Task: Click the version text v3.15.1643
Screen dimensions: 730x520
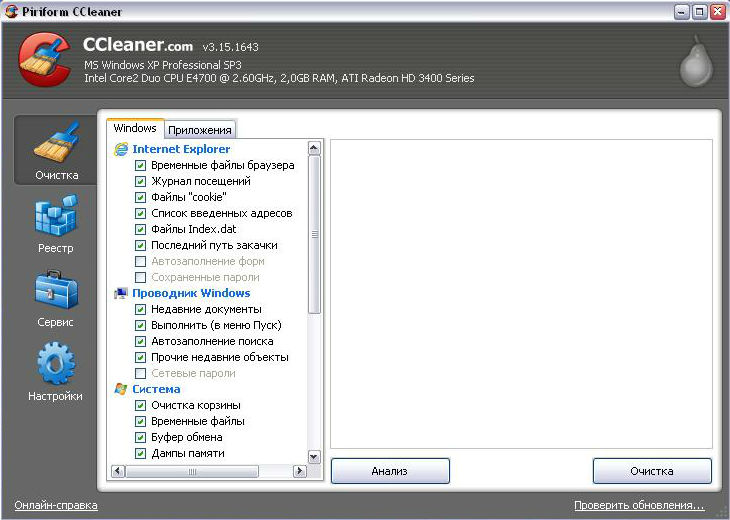Action: 230,47
